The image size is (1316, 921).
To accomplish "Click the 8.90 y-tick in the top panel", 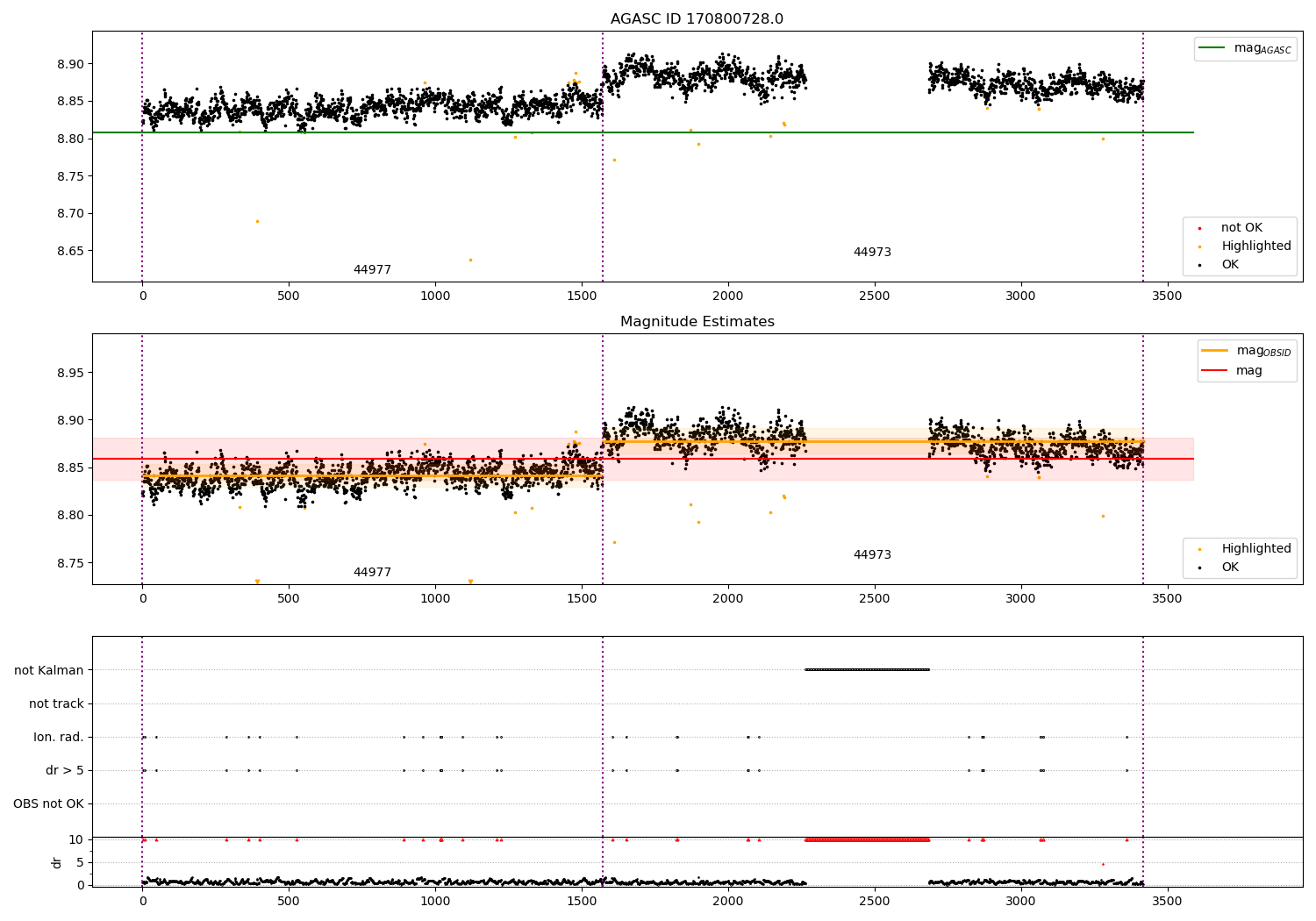I will point(70,64).
